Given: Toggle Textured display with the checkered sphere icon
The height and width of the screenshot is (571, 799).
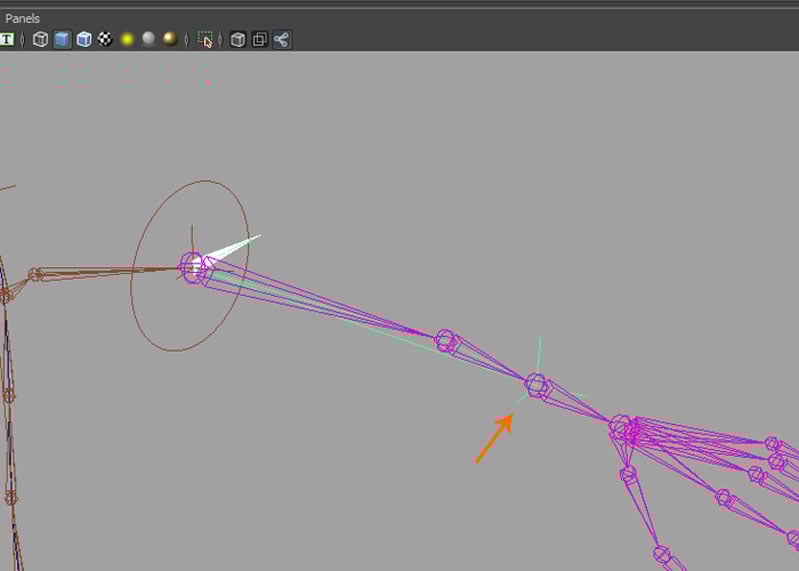Looking at the screenshot, I should click(105, 39).
